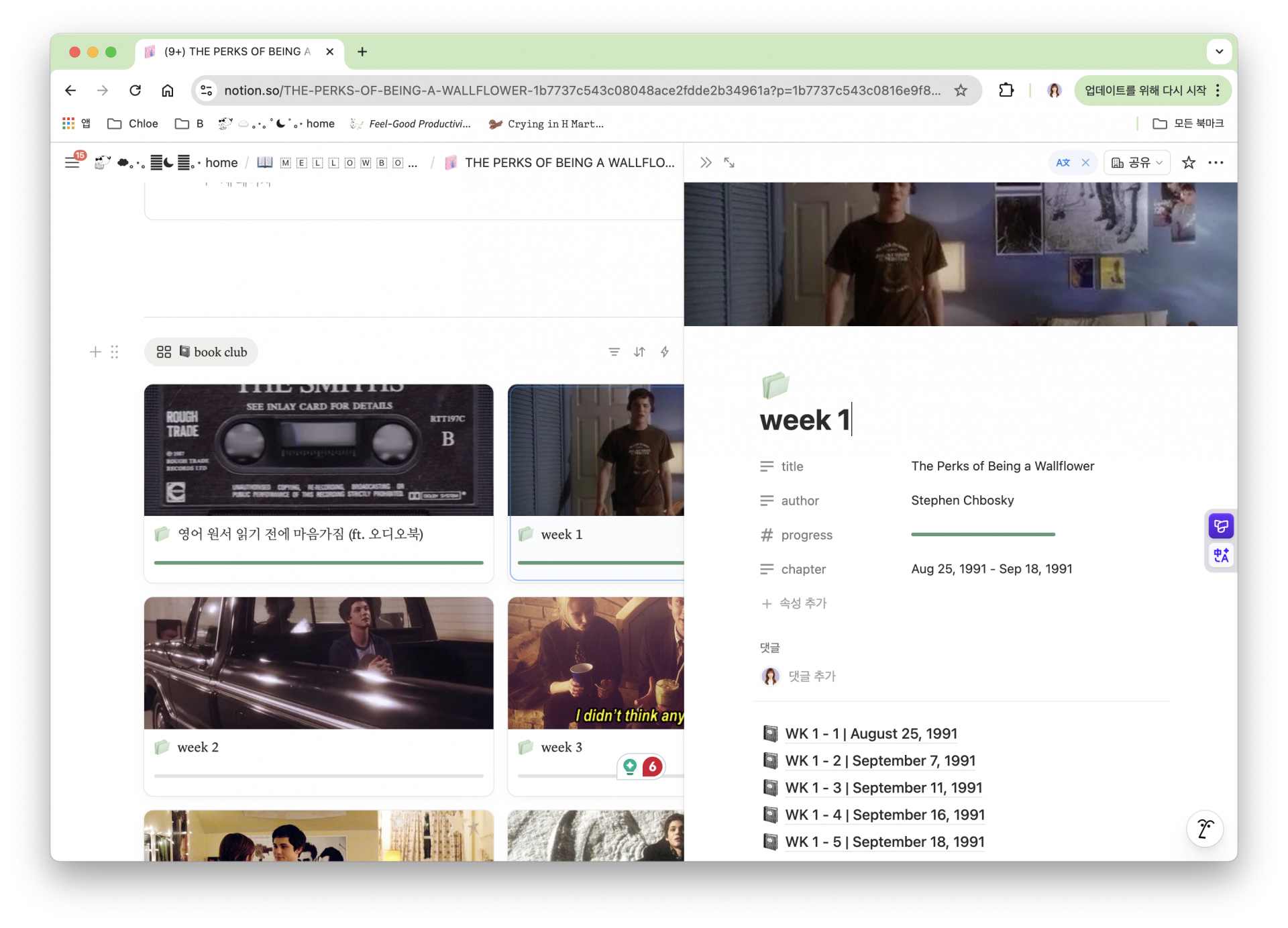
Task: Open WK 1 - 5 | September 18, 1991
Action: [885, 841]
